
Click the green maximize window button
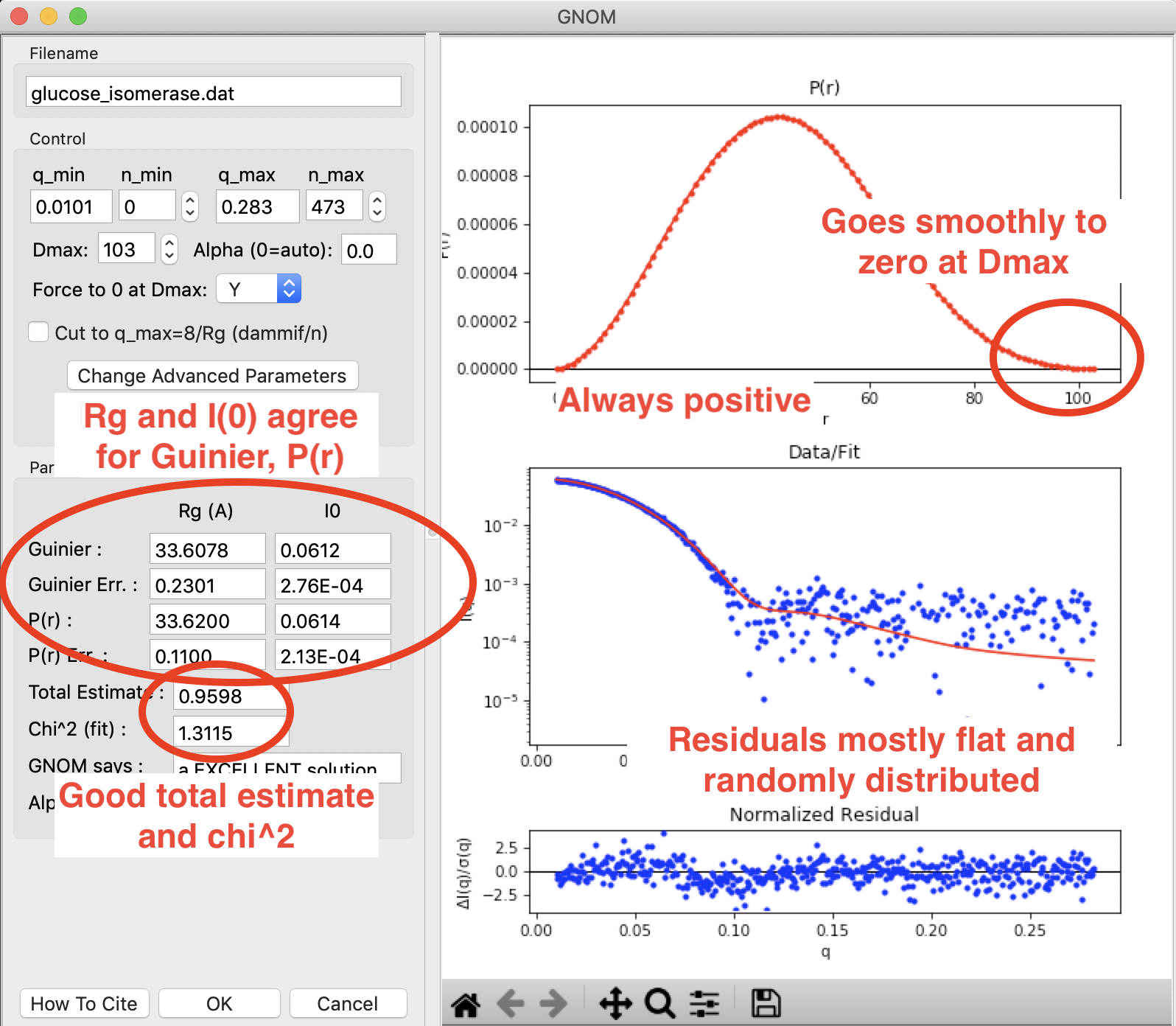point(78,15)
